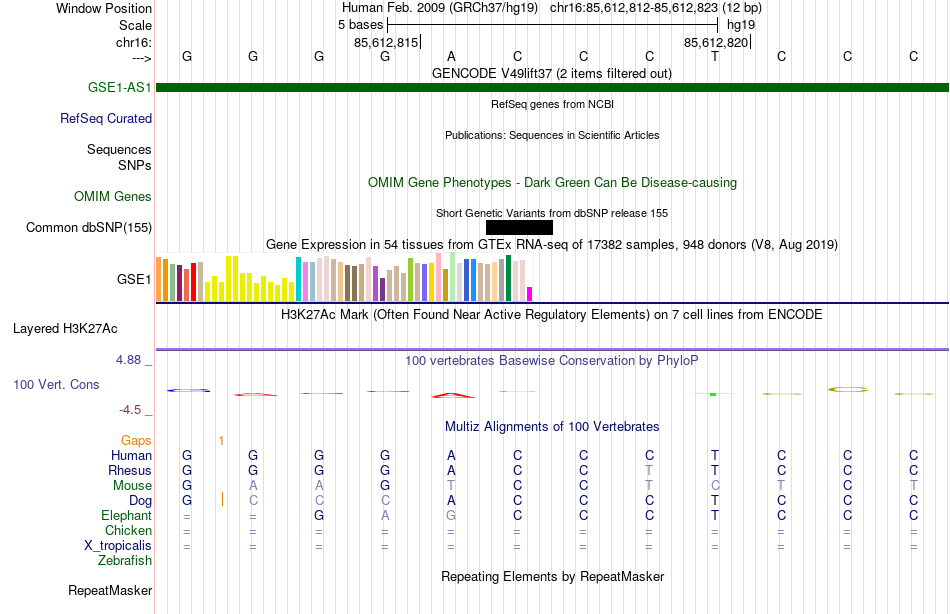Open the GSE1 GTEx expression bar chart
This screenshot has height=614, width=950.
click(344, 278)
